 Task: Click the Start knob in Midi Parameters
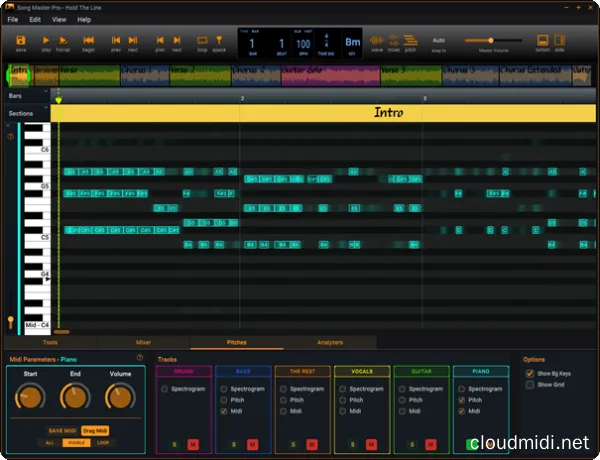30,397
